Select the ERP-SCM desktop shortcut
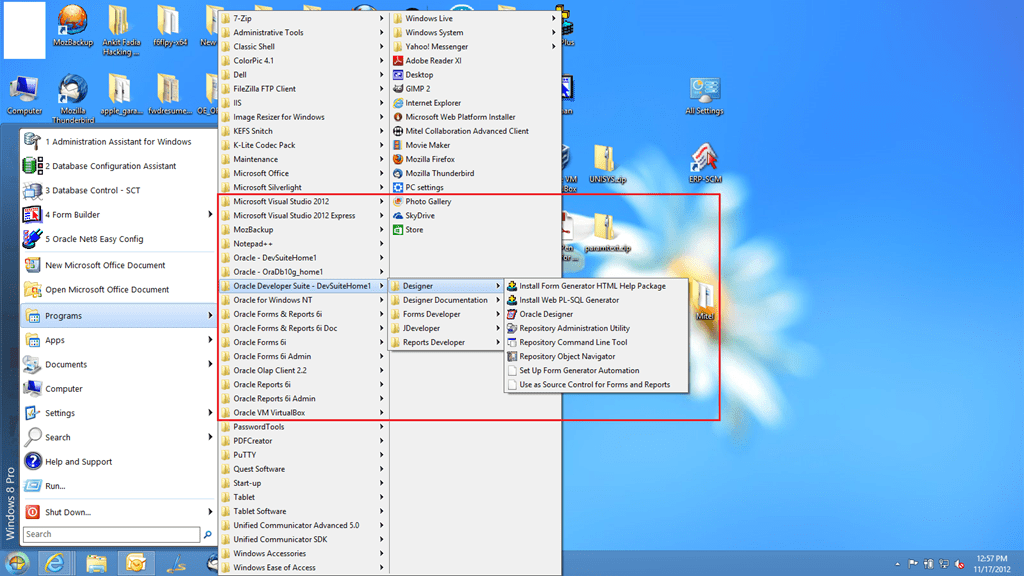 (x=705, y=163)
